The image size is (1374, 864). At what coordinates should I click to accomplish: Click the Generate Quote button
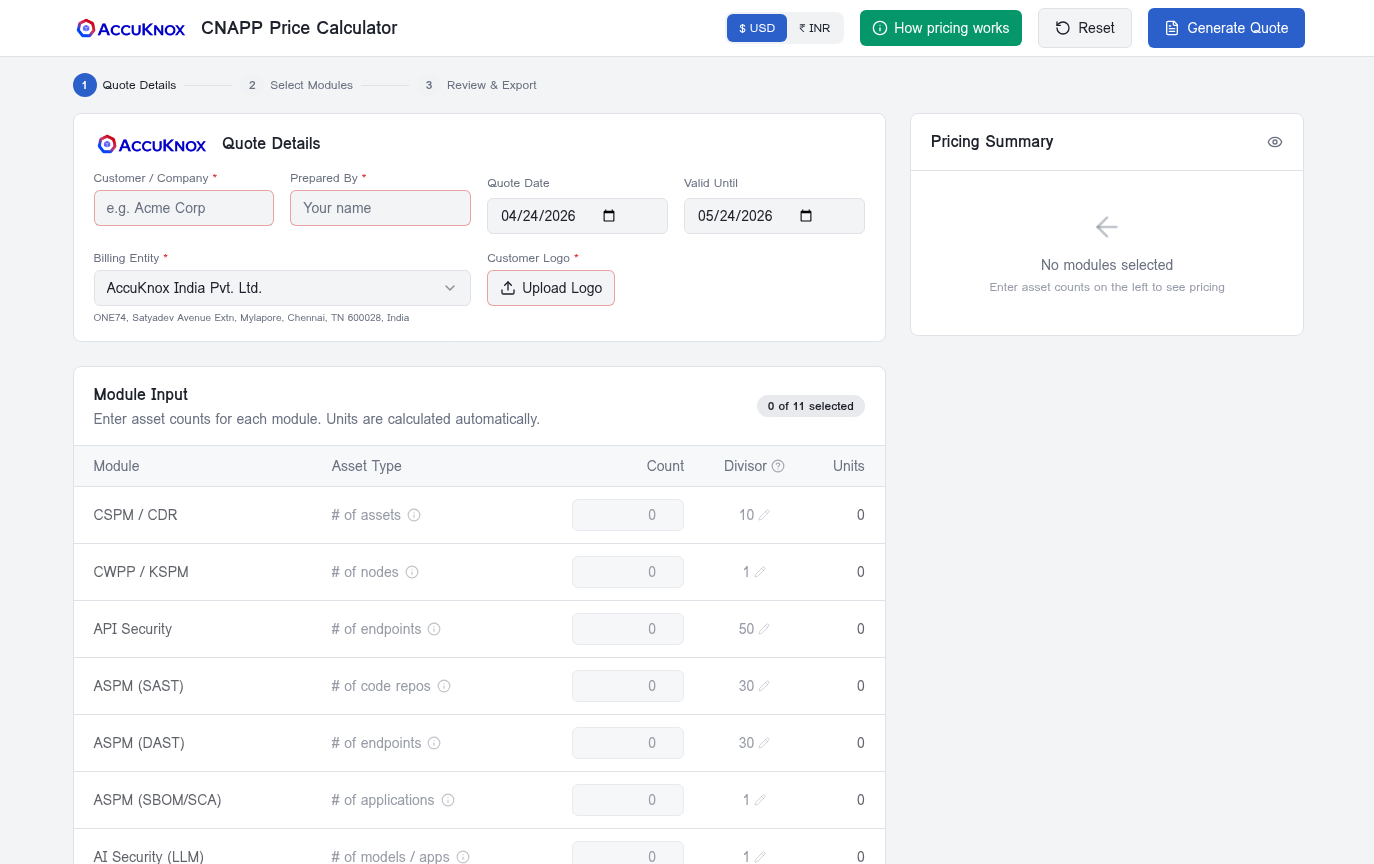click(1226, 28)
